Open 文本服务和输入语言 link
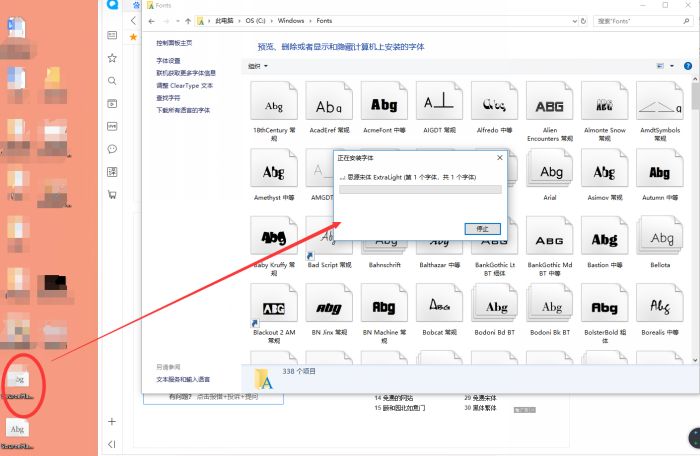Image resolution: width=700 pixels, height=456 pixels. pyautogui.click(x=183, y=379)
